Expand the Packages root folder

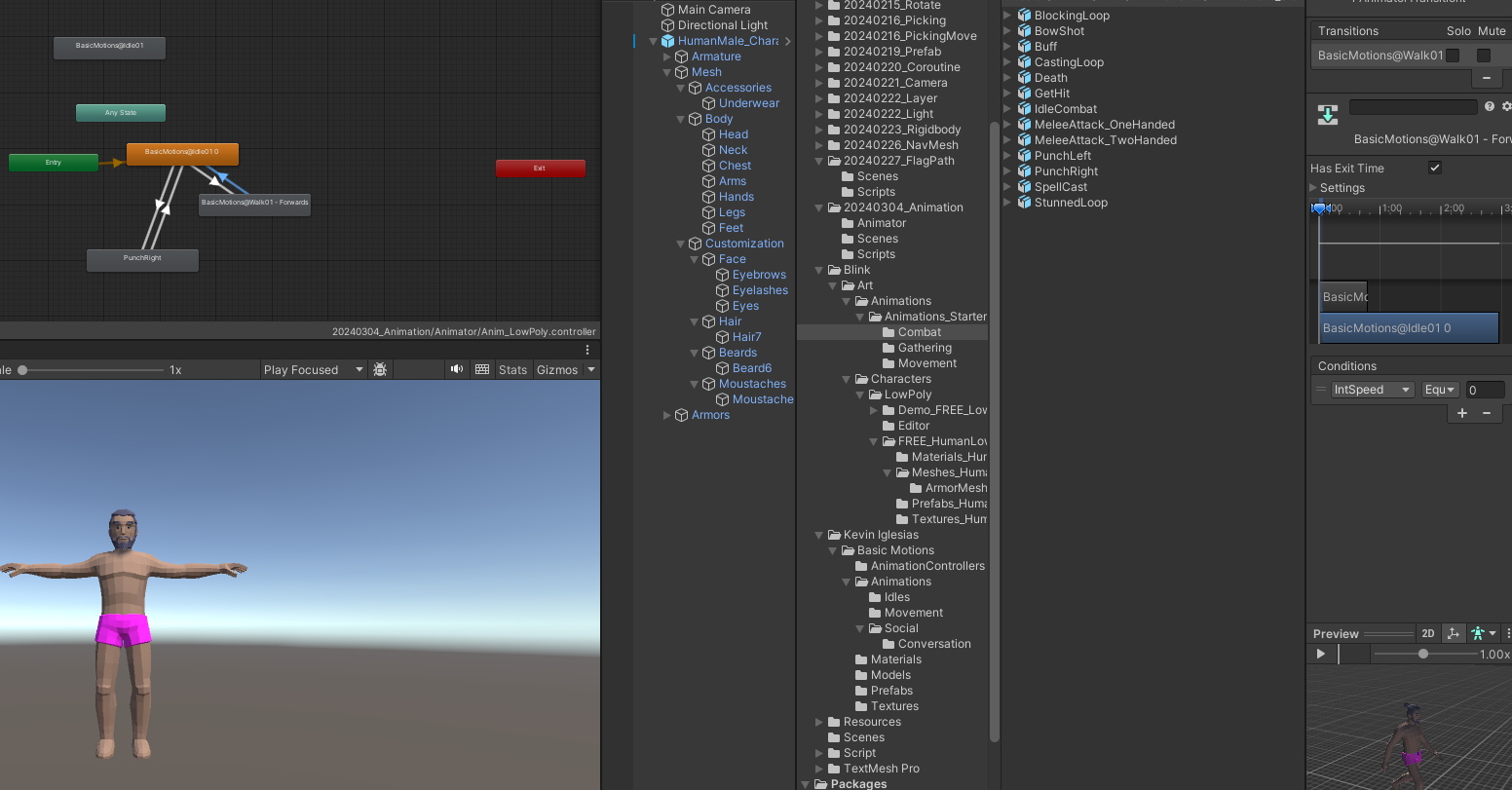point(805,784)
